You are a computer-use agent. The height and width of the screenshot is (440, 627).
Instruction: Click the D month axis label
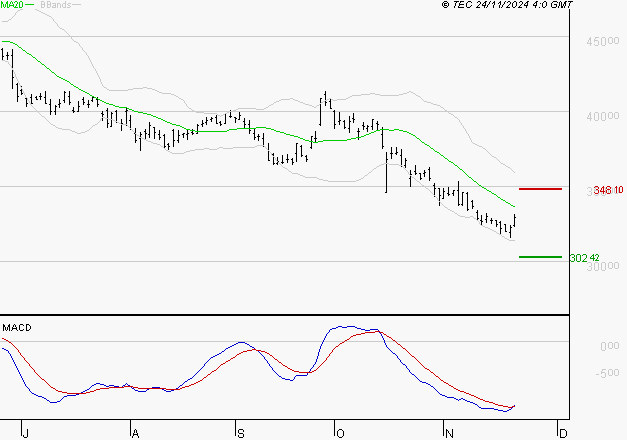tap(563, 433)
